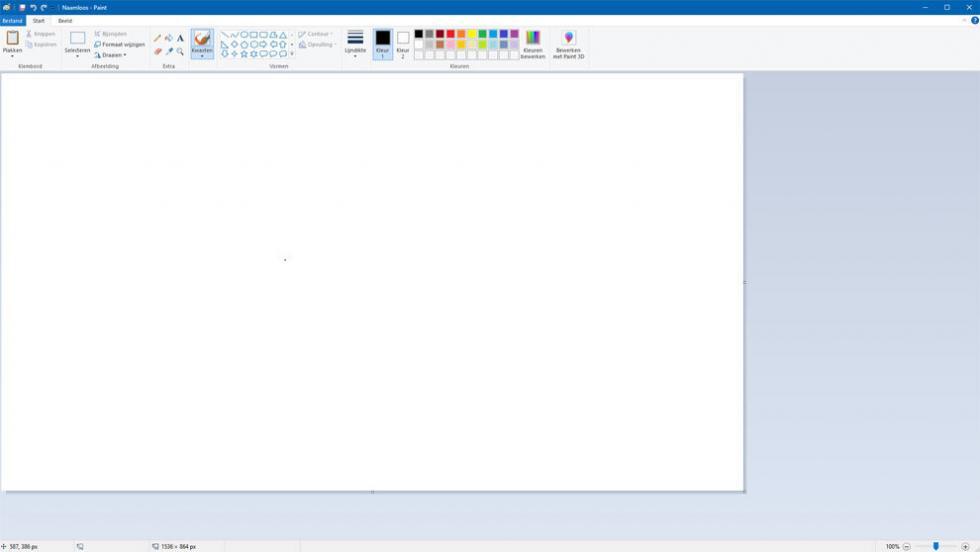Choose the Pentagon shape
This screenshot has height=552, width=980.
point(244,44)
